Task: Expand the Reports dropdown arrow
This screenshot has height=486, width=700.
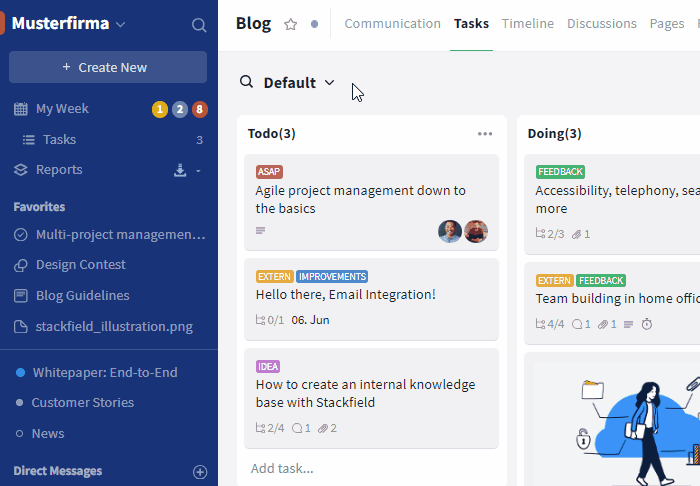Action: click(198, 170)
